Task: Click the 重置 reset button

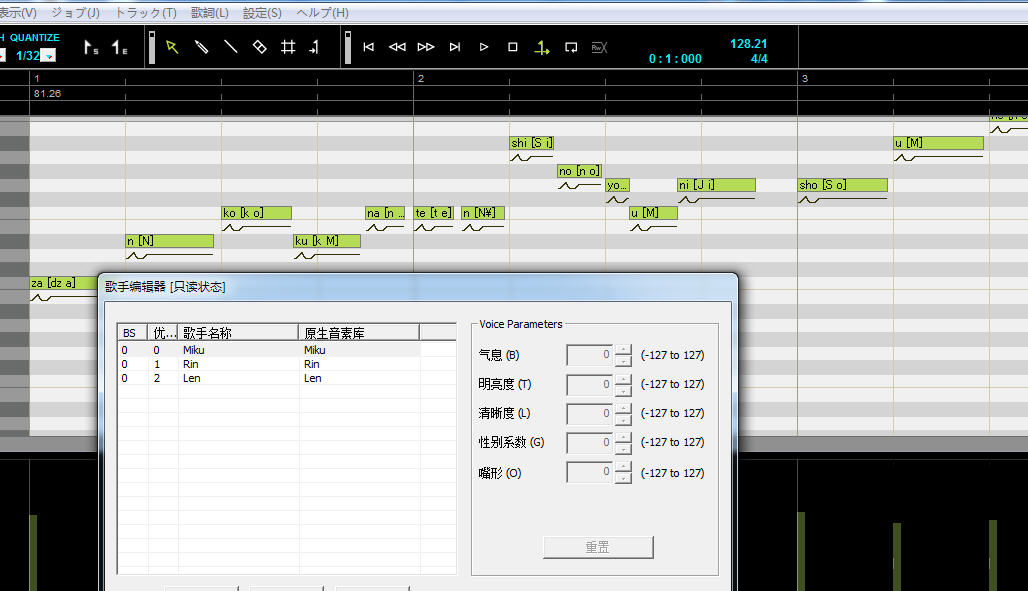Action: point(598,547)
